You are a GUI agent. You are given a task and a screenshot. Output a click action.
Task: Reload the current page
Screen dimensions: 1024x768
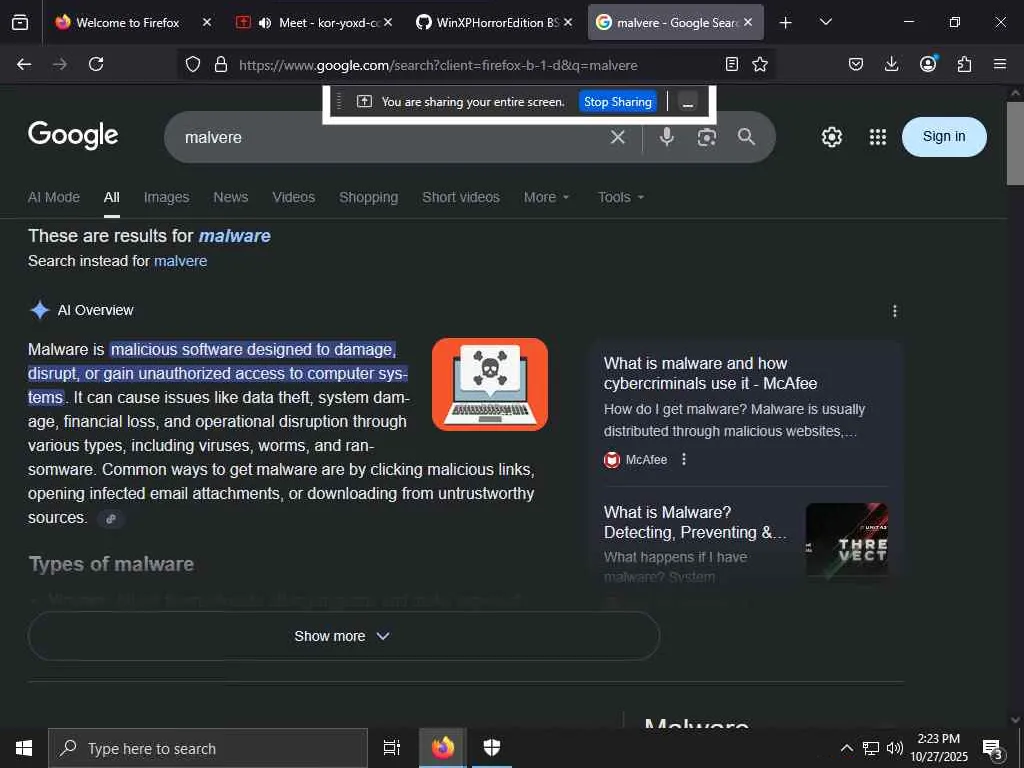point(96,64)
